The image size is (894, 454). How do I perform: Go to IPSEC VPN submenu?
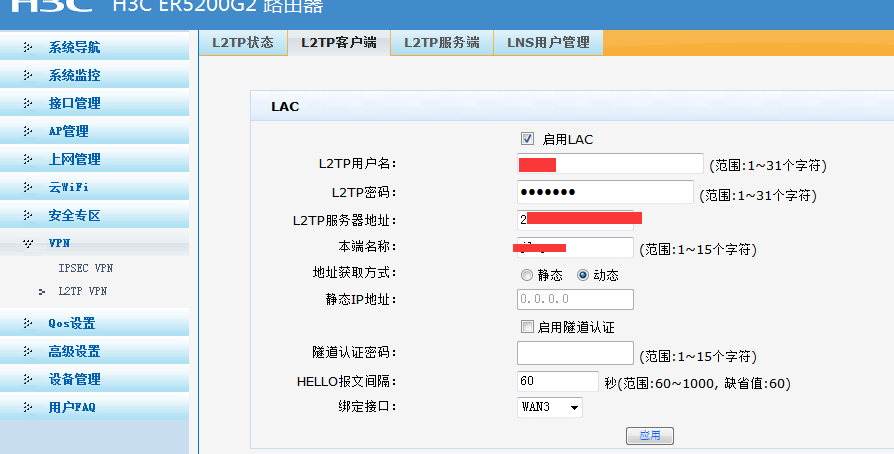click(86, 268)
